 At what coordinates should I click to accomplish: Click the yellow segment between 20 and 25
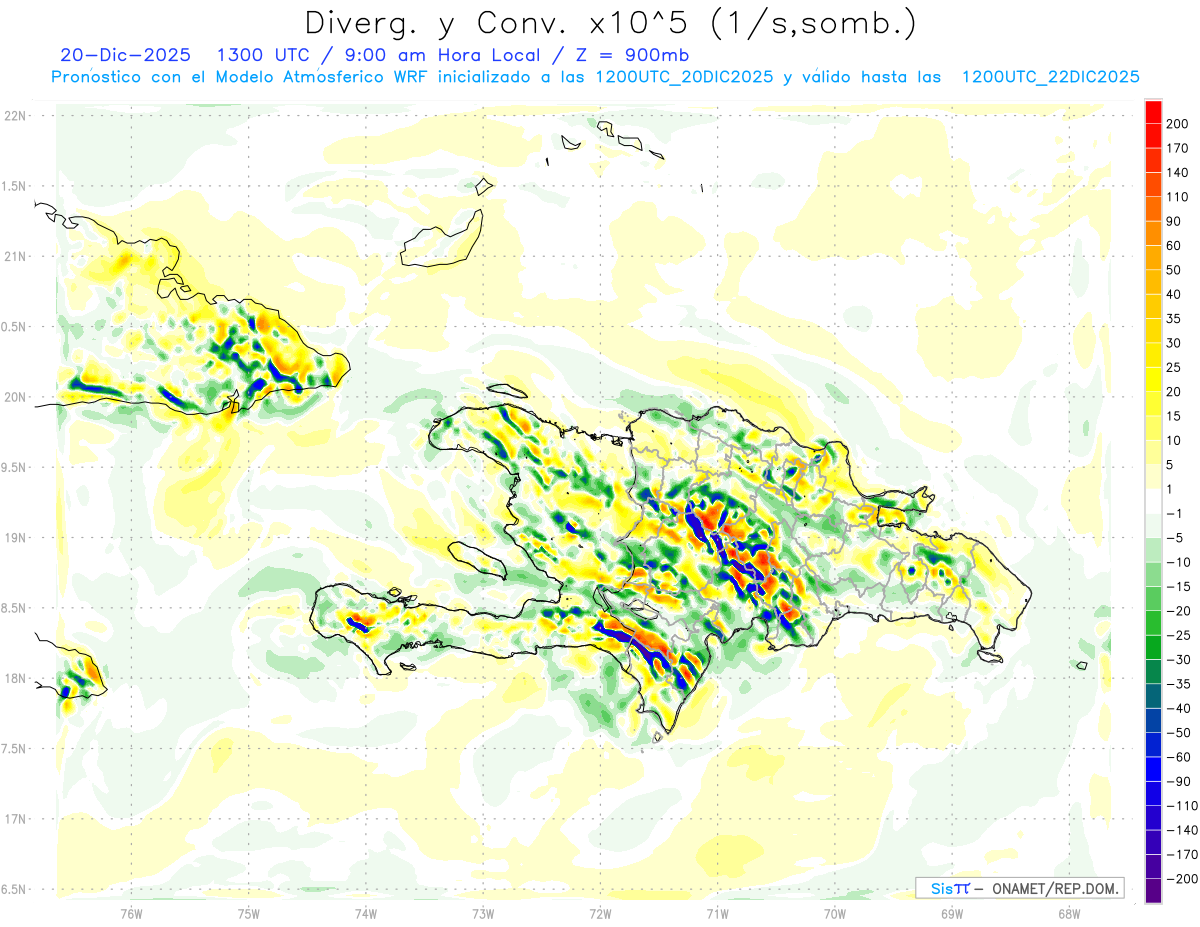point(1154,380)
